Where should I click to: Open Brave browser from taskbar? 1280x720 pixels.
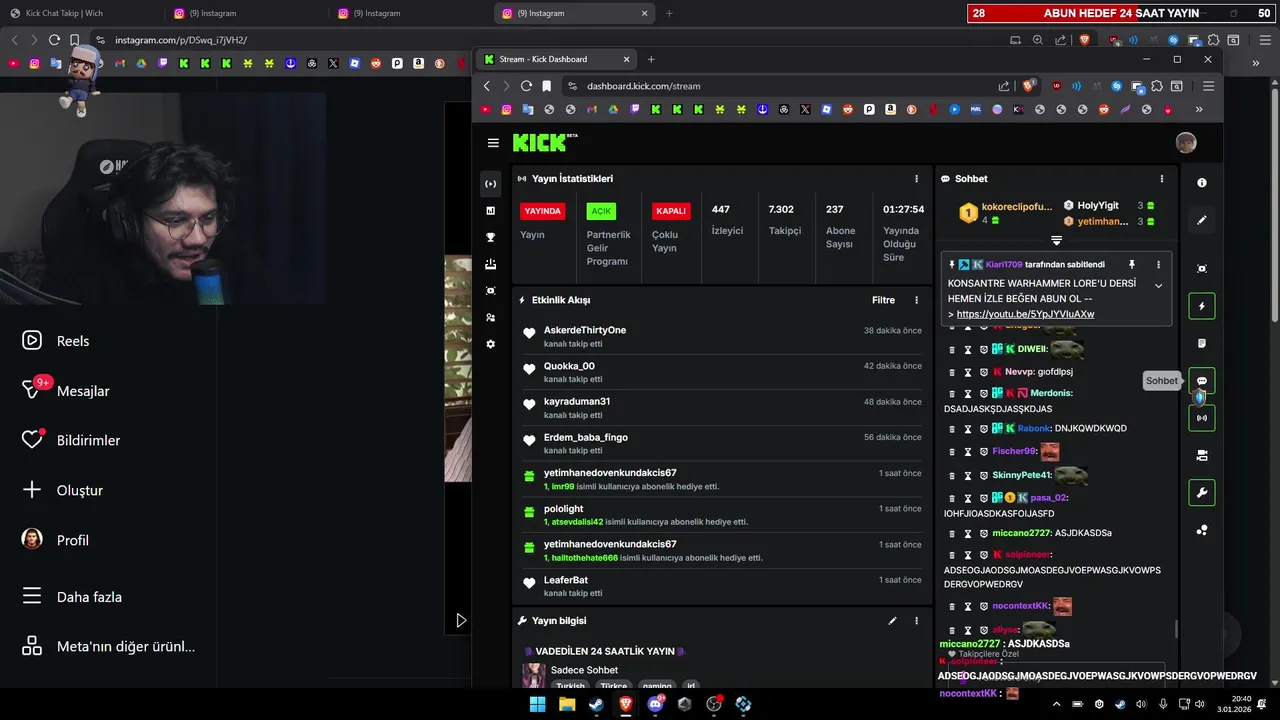[626, 704]
